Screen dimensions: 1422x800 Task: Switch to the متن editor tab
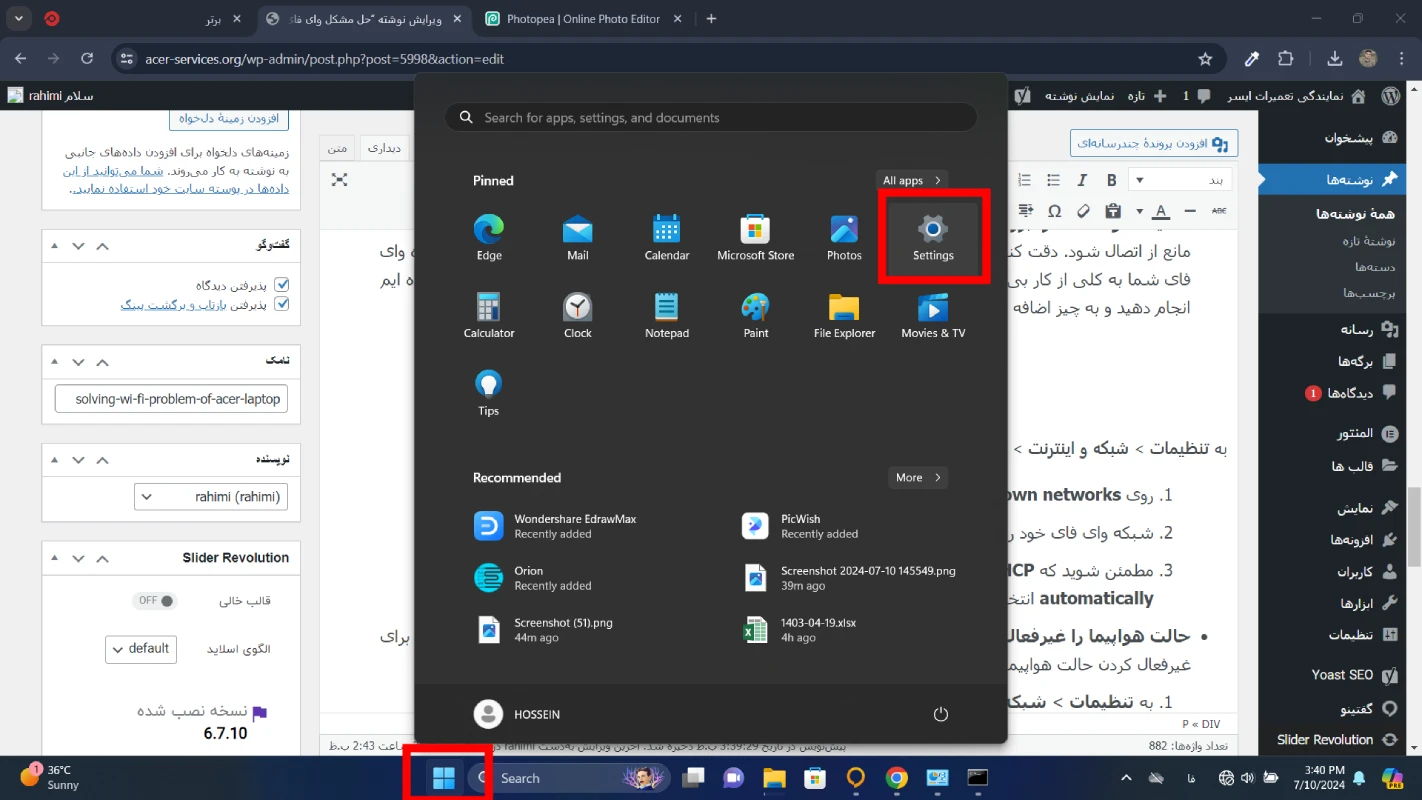337,147
